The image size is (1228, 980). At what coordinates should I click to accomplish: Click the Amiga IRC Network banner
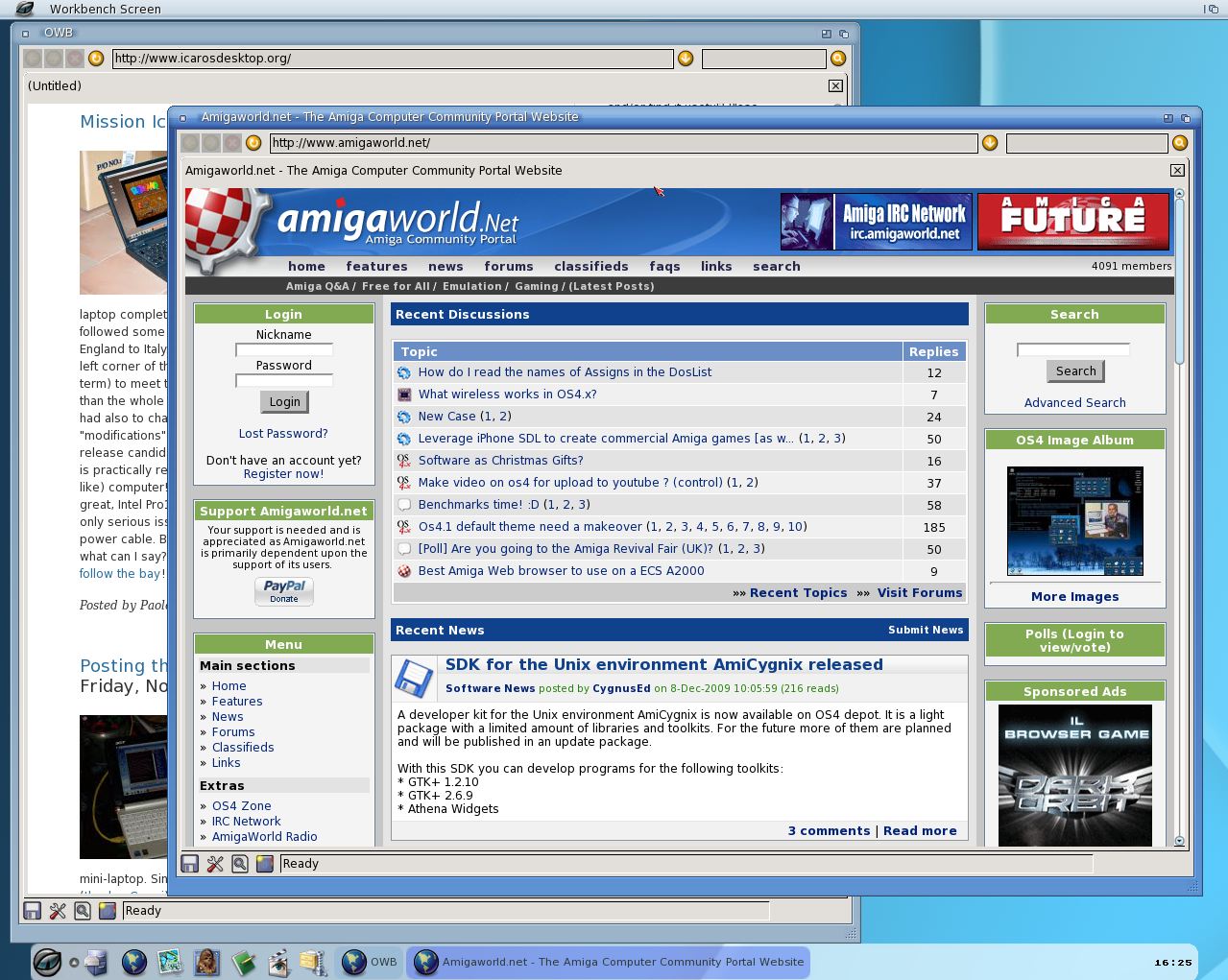point(876,222)
